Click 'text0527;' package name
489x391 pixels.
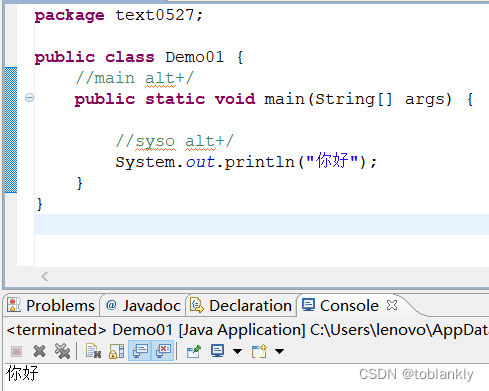coord(159,15)
